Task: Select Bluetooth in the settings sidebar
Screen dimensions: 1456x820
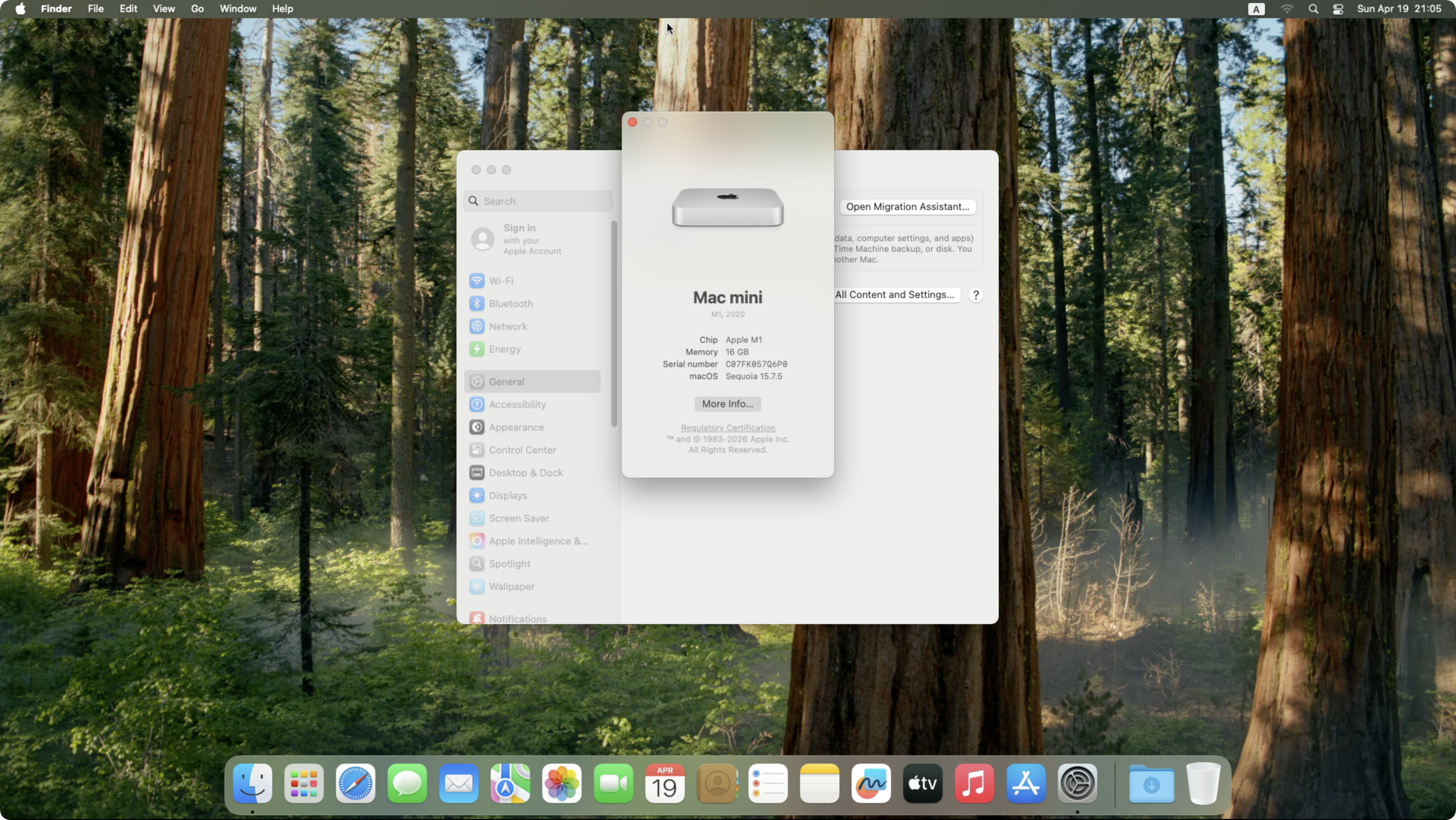Action: (532, 303)
